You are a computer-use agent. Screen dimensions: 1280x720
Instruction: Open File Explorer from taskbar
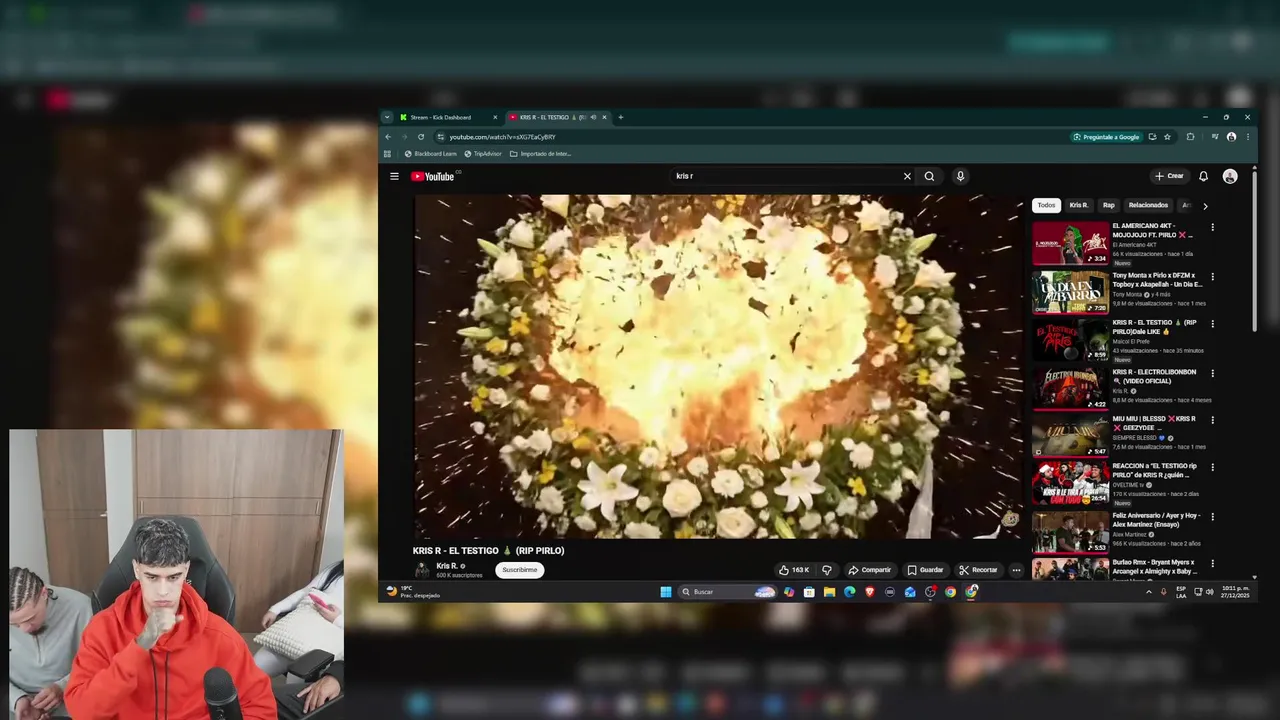[x=829, y=592]
